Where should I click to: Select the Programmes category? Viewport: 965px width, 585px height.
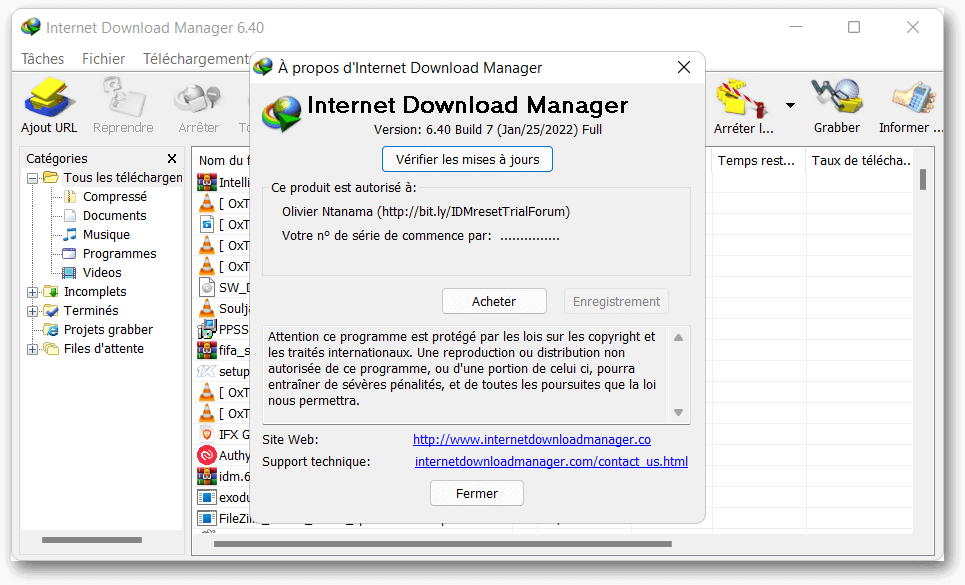pos(119,253)
